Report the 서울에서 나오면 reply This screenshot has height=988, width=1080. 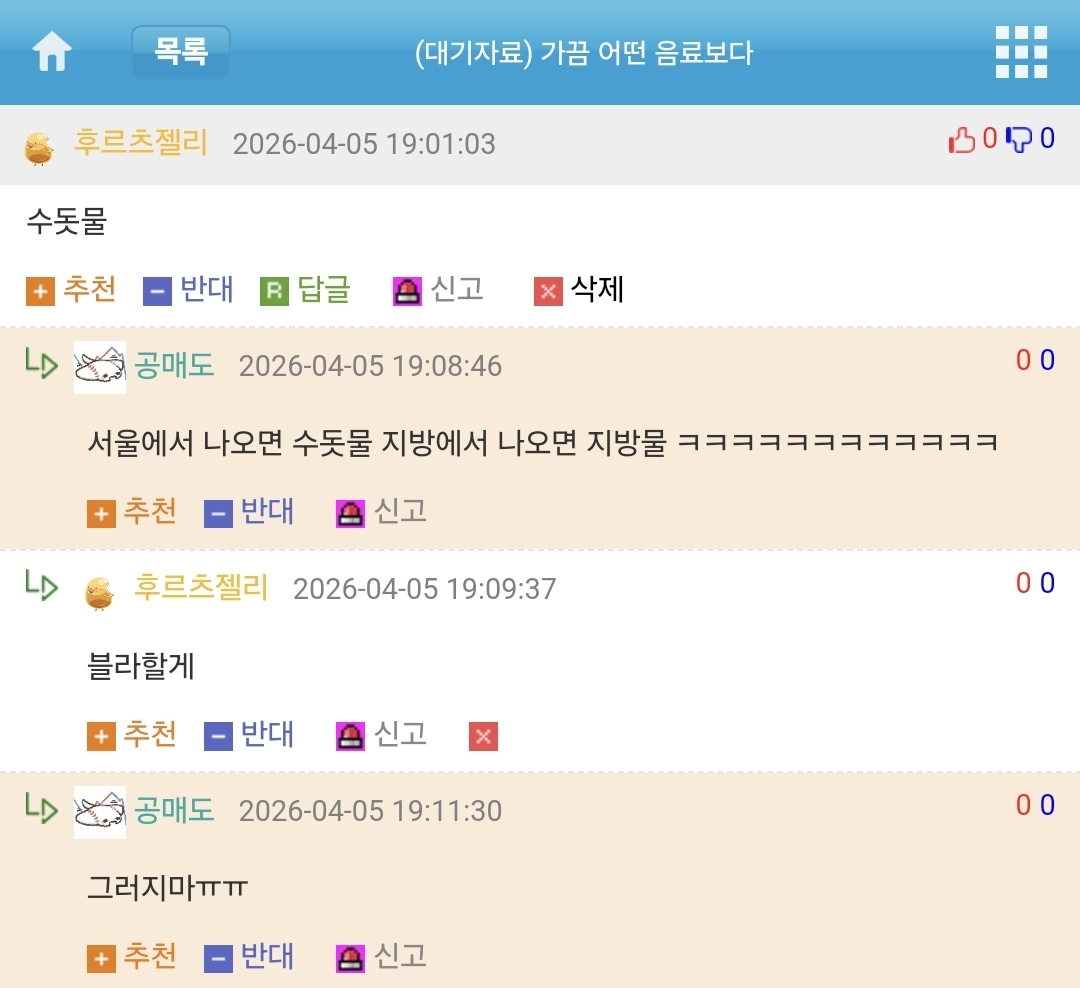381,512
